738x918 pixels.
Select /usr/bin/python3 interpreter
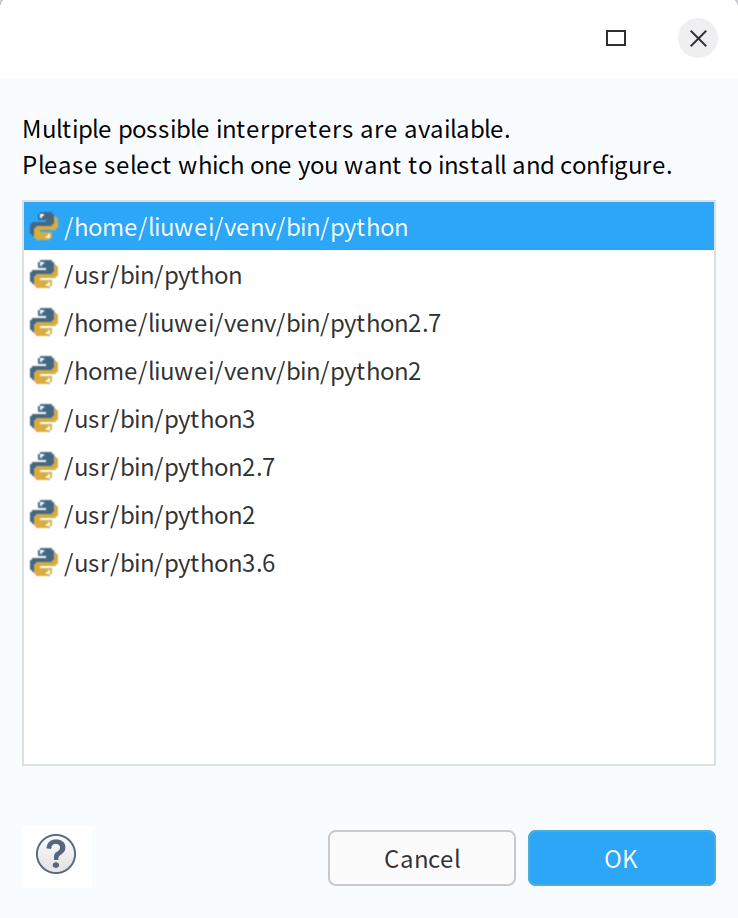159,419
